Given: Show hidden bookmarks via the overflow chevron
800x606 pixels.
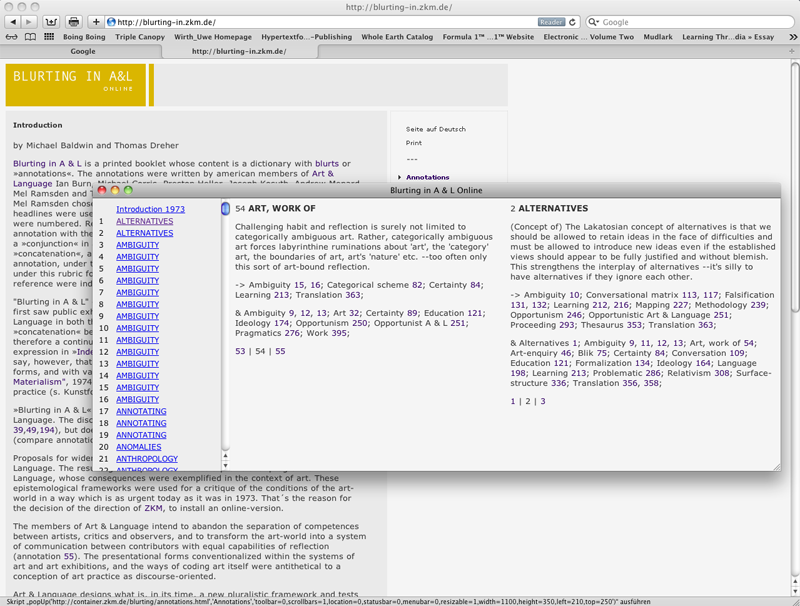Looking at the screenshot, I should pyautogui.click(x=792, y=37).
